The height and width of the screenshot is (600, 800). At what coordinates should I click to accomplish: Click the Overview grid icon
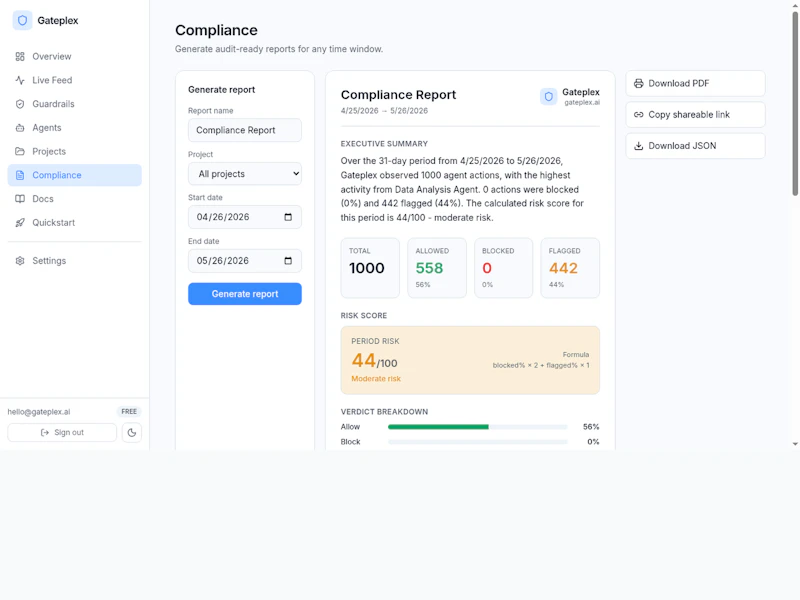[20, 57]
